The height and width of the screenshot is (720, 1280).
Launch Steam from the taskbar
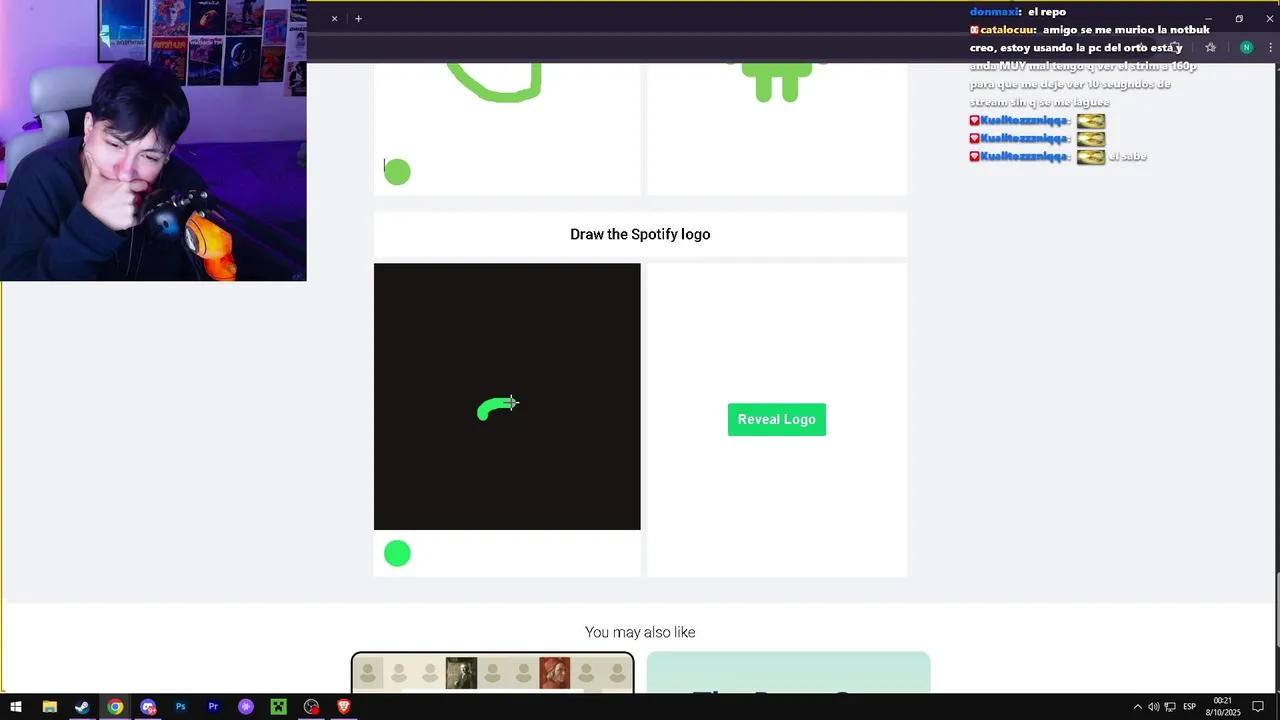click(x=82, y=707)
